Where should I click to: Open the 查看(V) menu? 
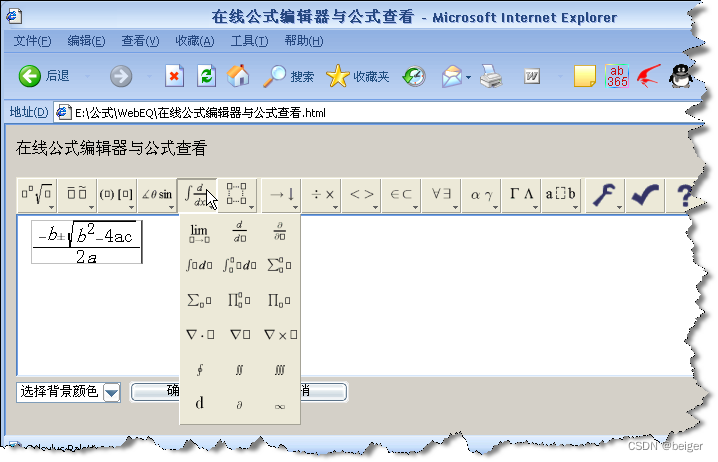(x=140, y=41)
